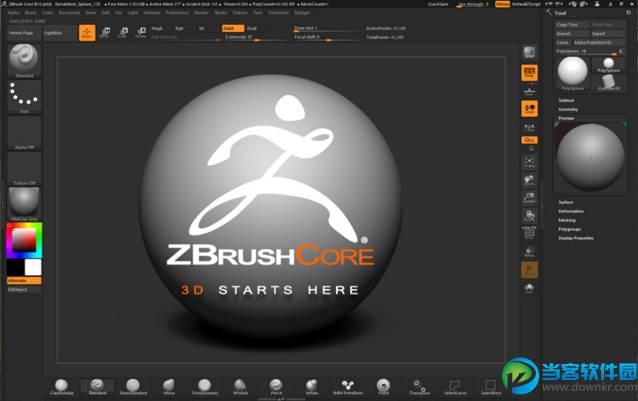
Task: Select the Move brush in the bottom shelf
Action: pos(169,387)
